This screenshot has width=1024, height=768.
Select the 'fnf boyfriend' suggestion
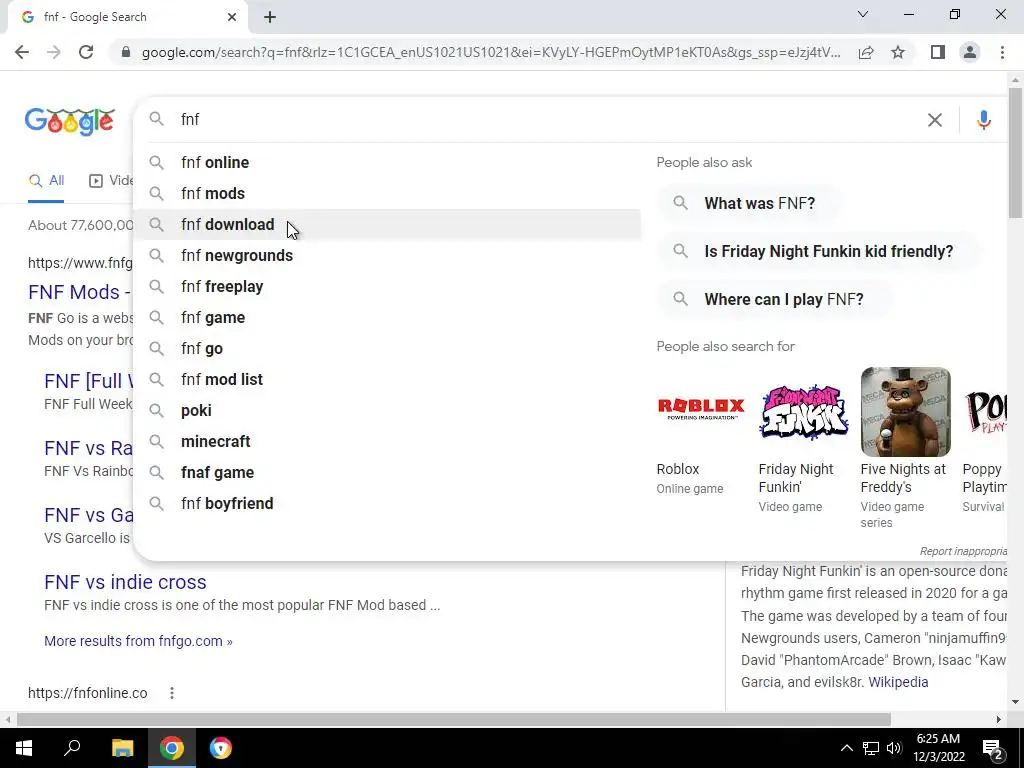(387, 504)
